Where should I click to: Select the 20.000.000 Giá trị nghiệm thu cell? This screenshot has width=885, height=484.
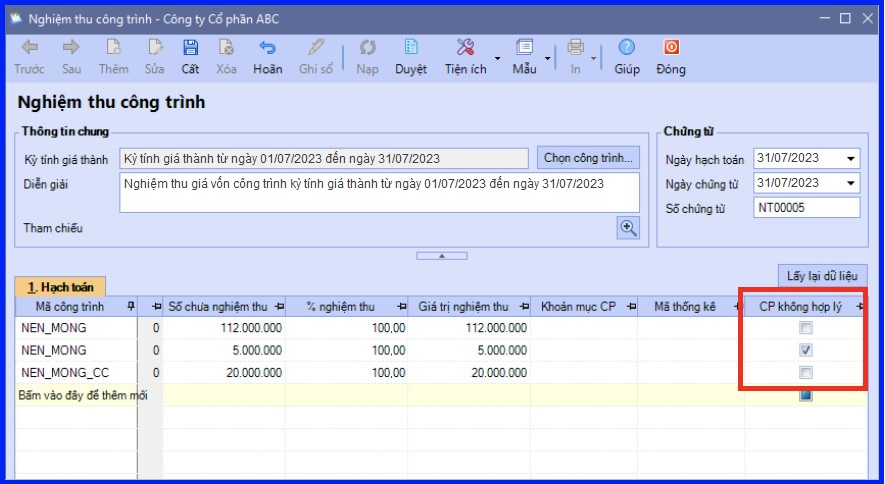[x=469, y=373]
